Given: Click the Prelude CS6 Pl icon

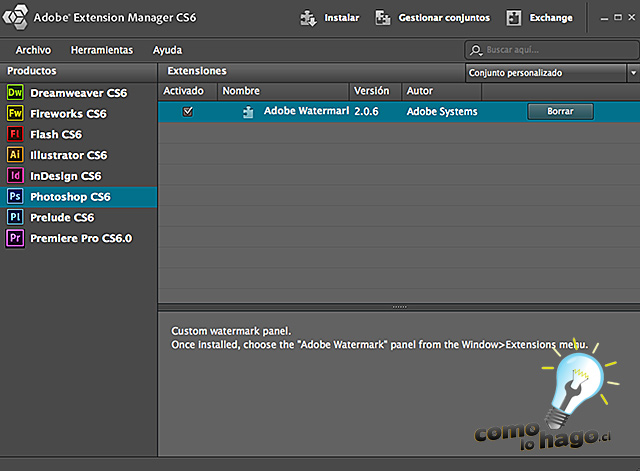Looking at the screenshot, I should (15, 218).
